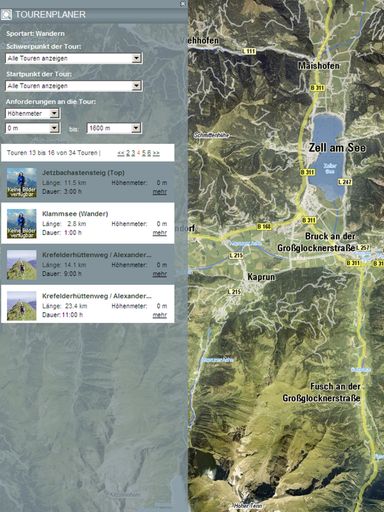
Task: Go to results page 5
Action: tap(144, 153)
